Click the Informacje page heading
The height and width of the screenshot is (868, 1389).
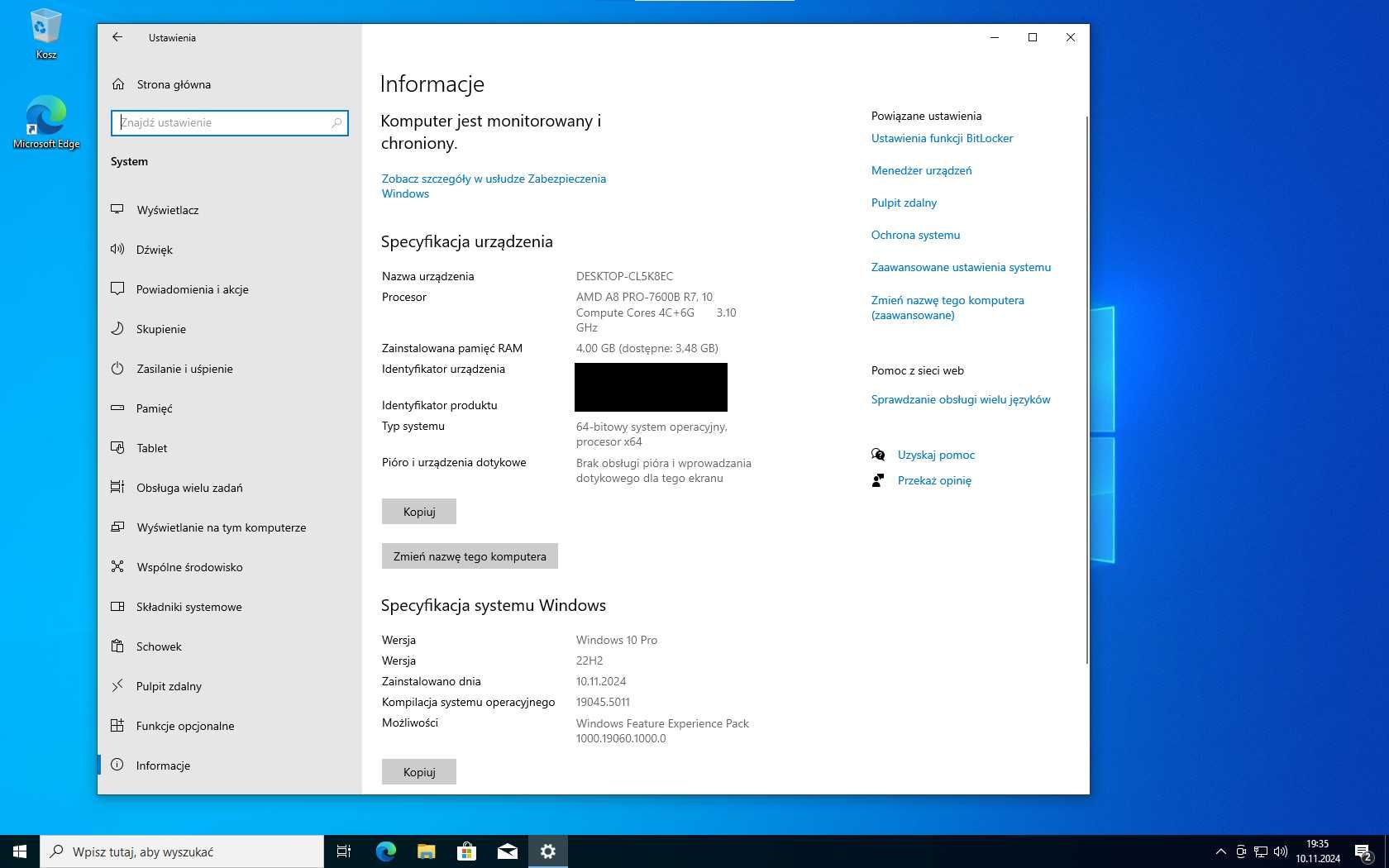[432, 84]
